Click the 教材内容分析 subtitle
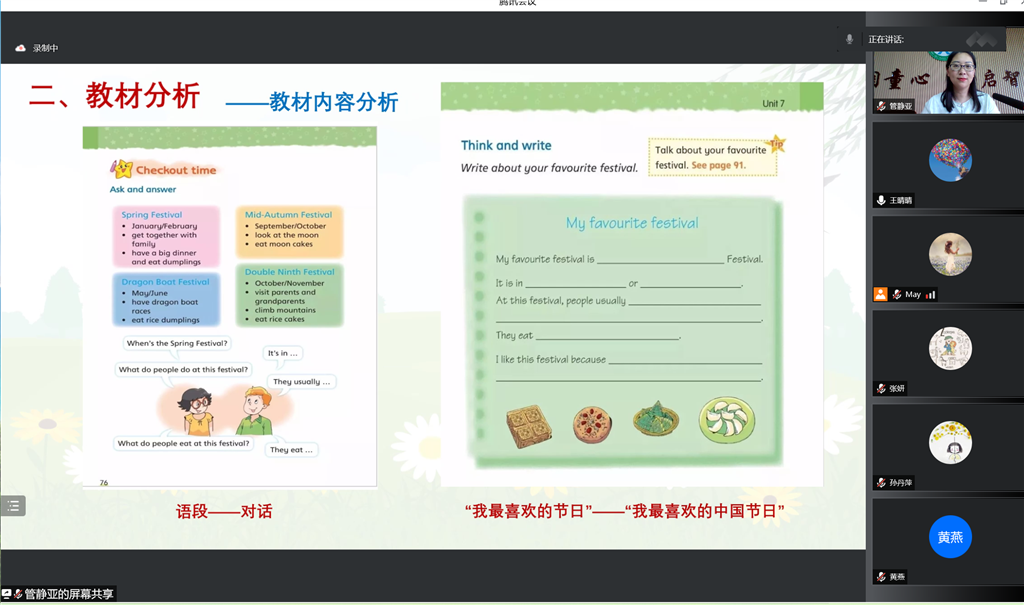 333,101
